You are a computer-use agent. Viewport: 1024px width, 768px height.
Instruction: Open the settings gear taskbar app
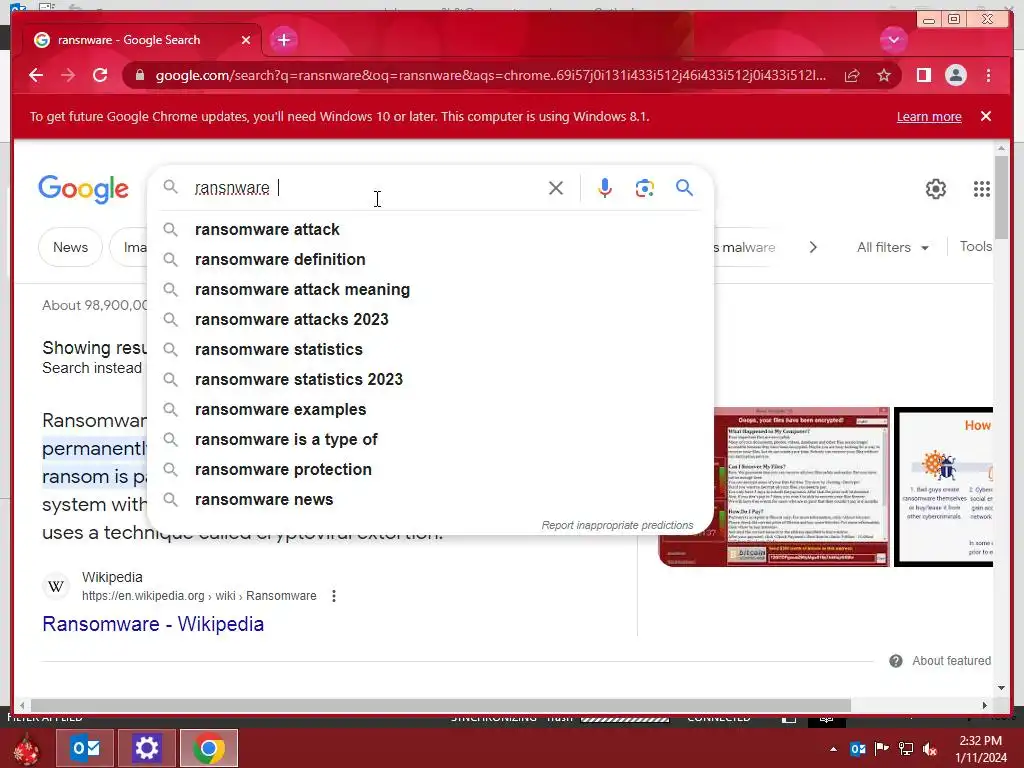tap(146, 748)
